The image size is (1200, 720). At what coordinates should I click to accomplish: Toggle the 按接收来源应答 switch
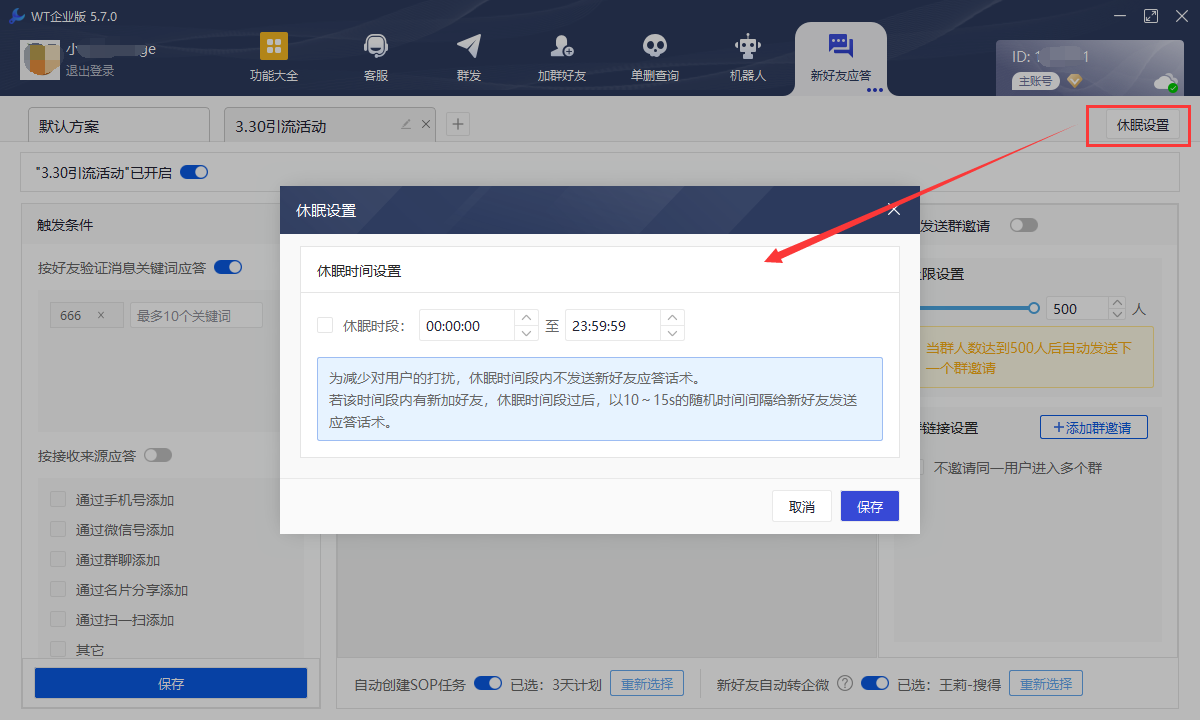tap(158, 455)
